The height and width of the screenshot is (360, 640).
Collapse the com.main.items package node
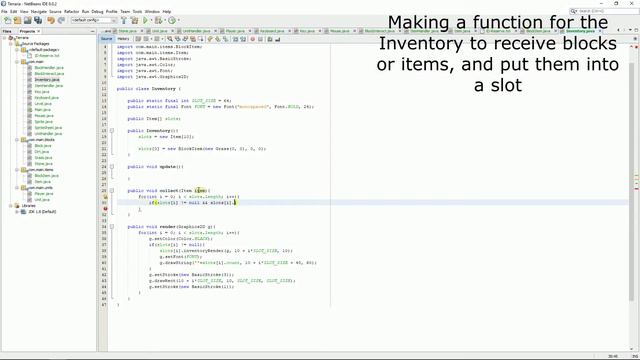[17, 170]
